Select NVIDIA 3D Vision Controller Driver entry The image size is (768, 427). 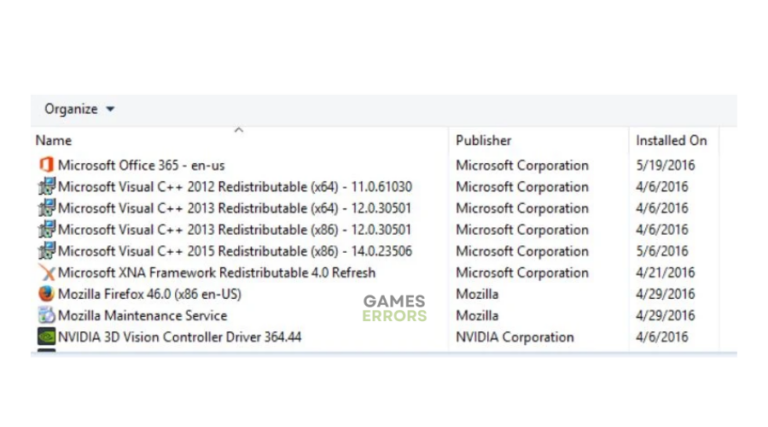pyautogui.click(x=179, y=337)
